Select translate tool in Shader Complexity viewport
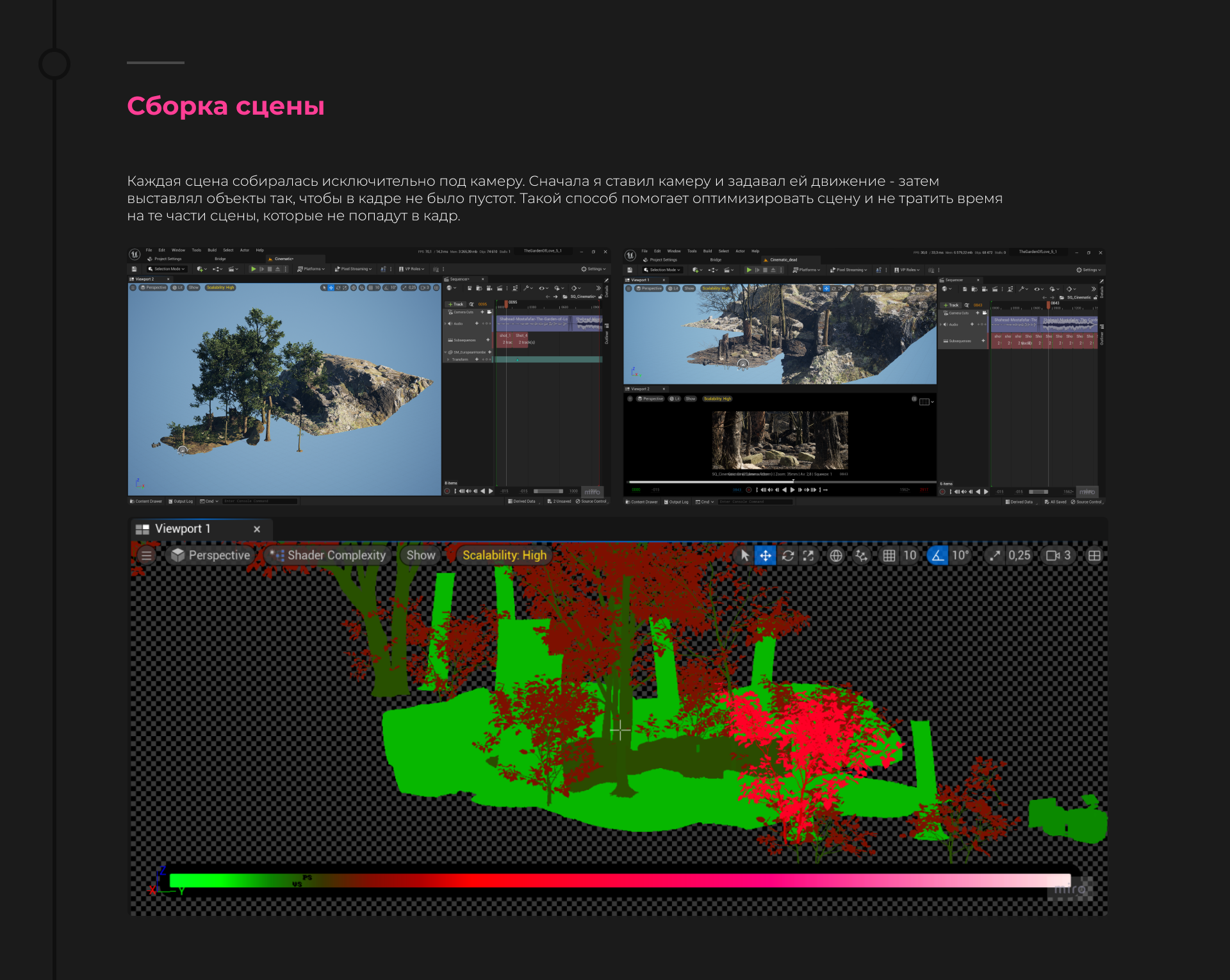 click(x=766, y=555)
